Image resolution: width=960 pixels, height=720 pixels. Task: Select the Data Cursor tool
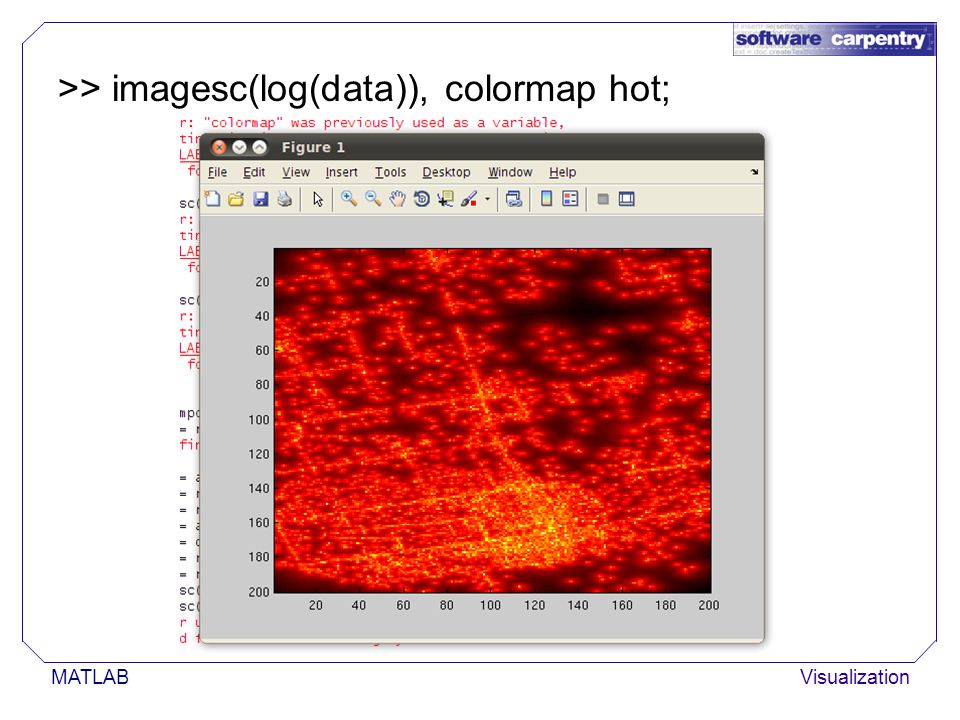pyautogui.click(x=445, y=199)
